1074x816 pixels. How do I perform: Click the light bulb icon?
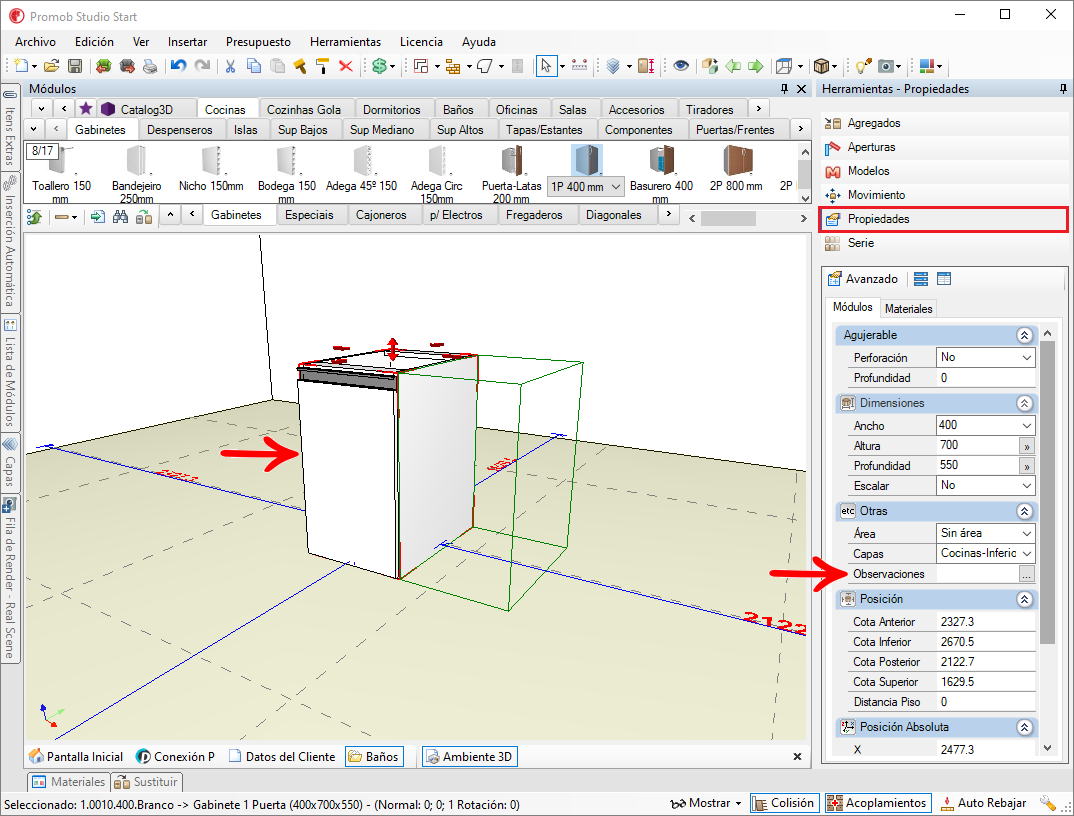pyautogui.click(x=862, y=66)
